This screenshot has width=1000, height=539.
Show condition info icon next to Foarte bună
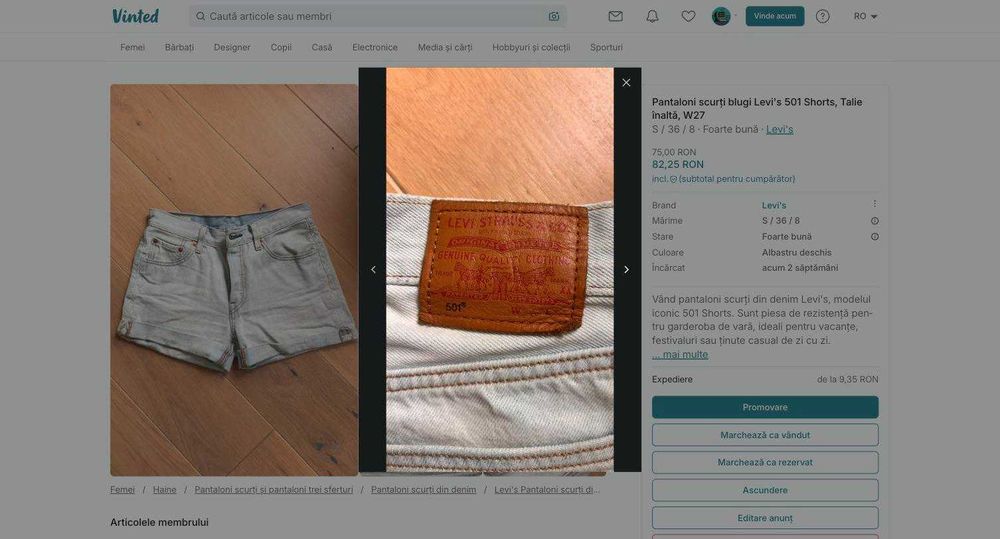point(875,237)
